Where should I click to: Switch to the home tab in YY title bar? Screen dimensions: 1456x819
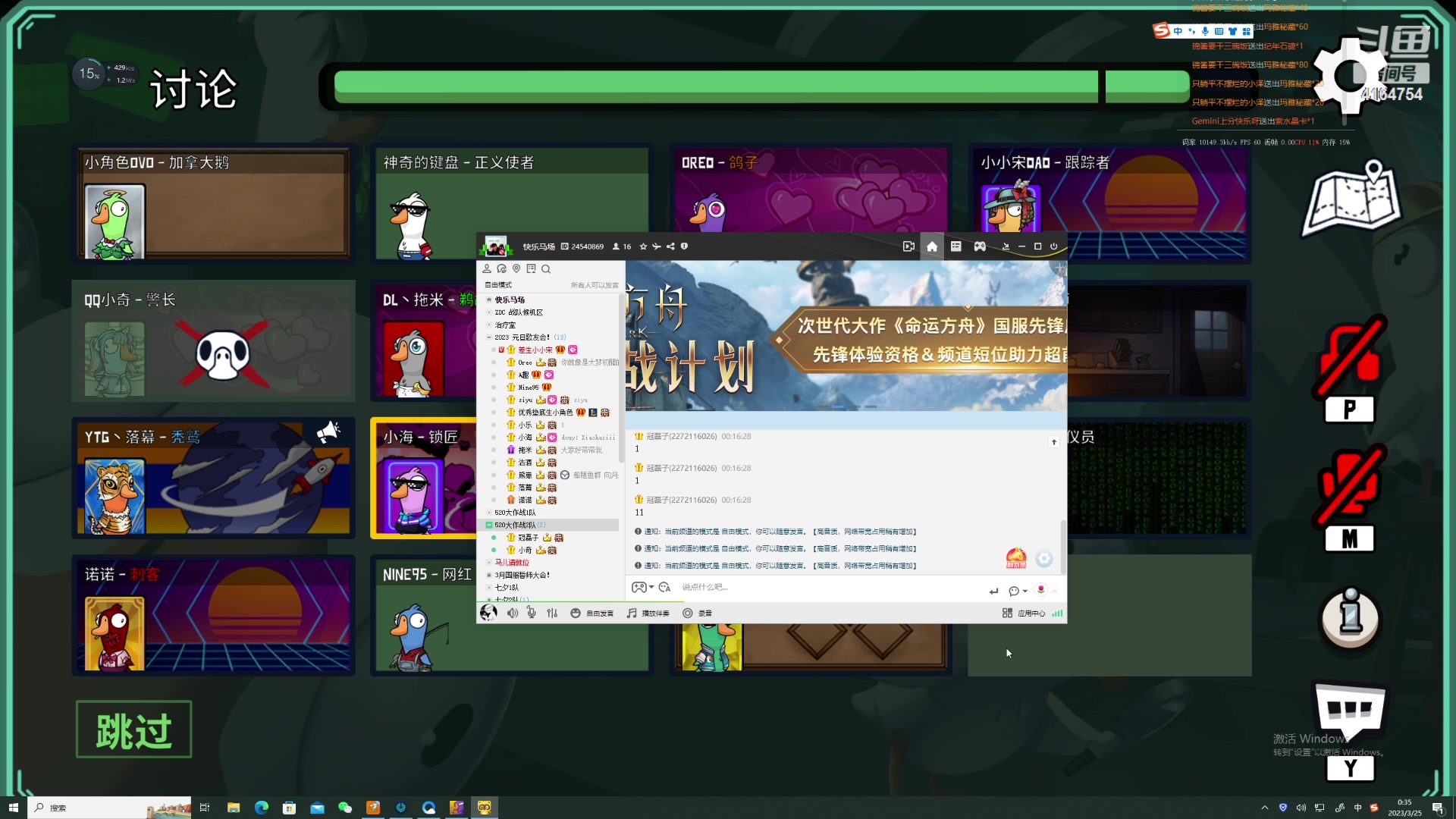coord(932,246)
